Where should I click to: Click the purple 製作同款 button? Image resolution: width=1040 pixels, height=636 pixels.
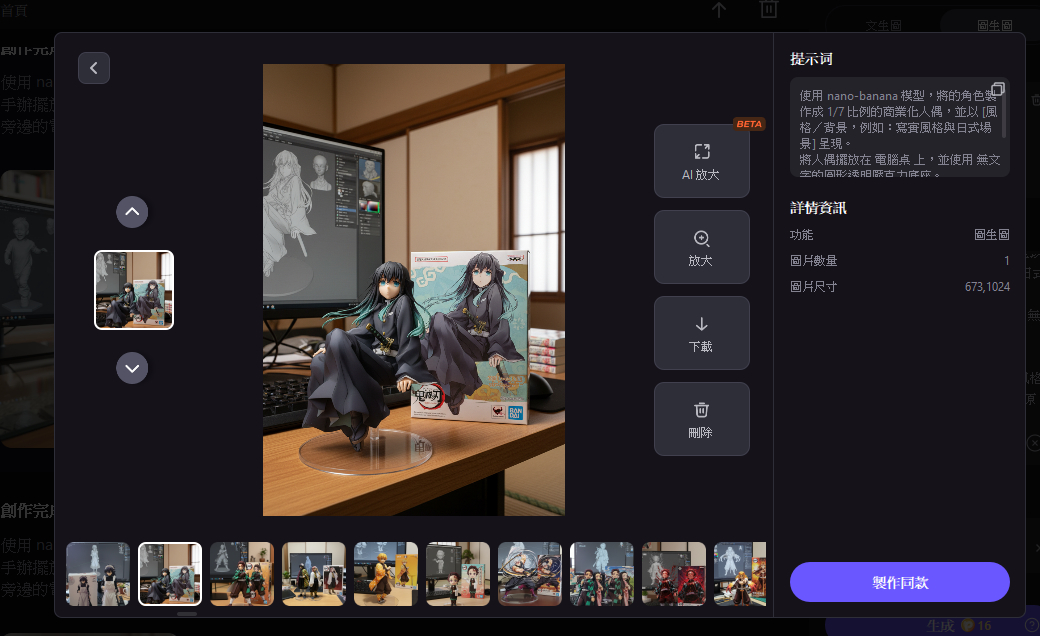[899, 582]
